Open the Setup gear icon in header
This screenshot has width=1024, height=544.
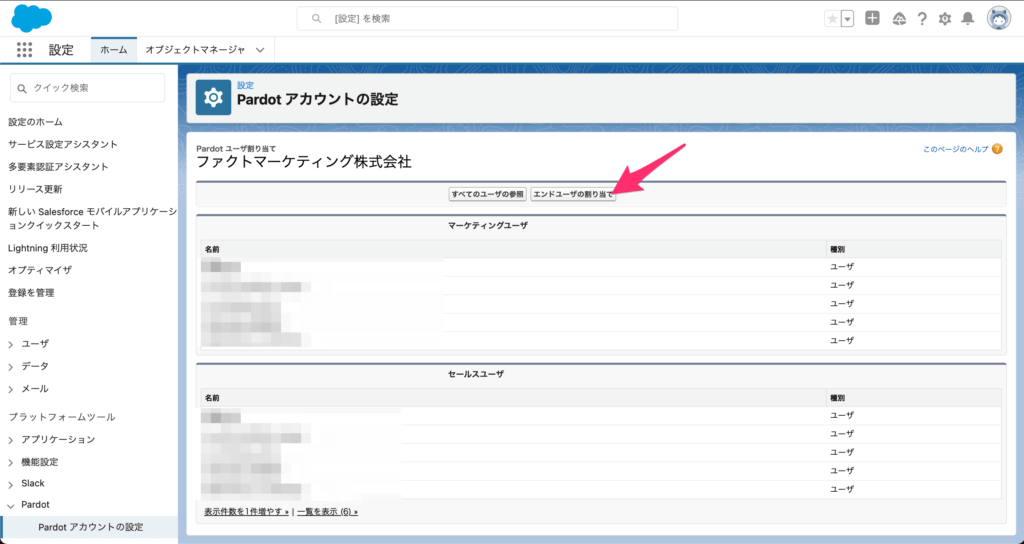pos(944,19)
